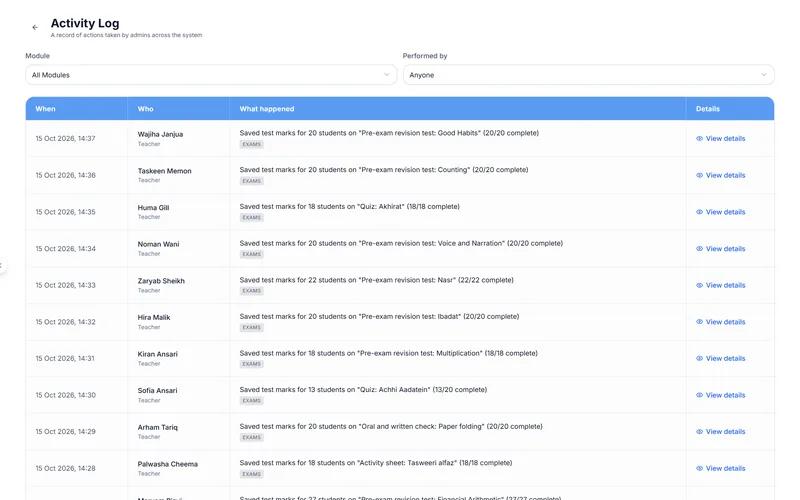Click the Achhi Aadatein 13/20 complete description
This screenshot has height=500, width=800.
[x=363, y=390]
